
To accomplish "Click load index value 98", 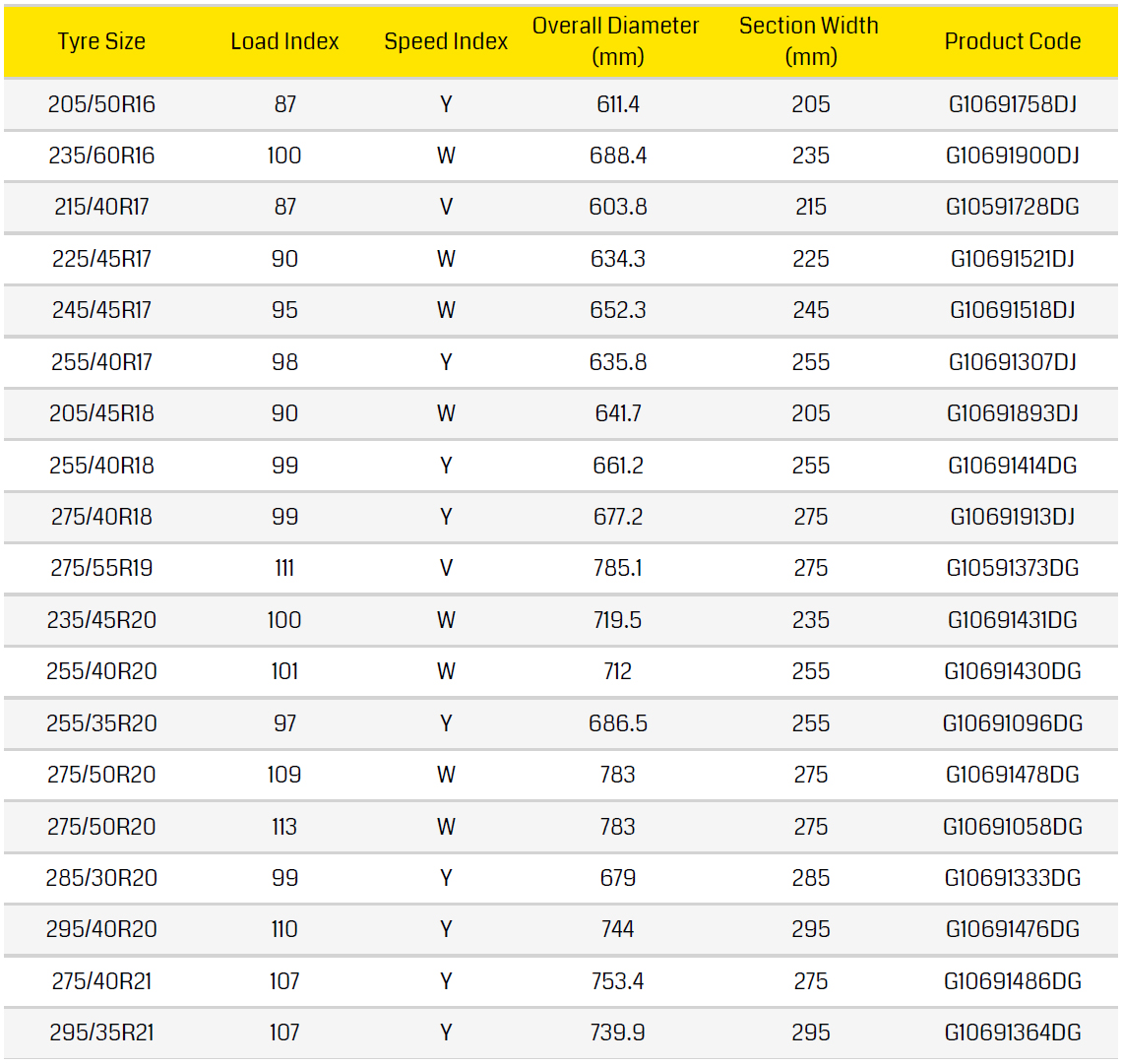I will click(284, 362).
